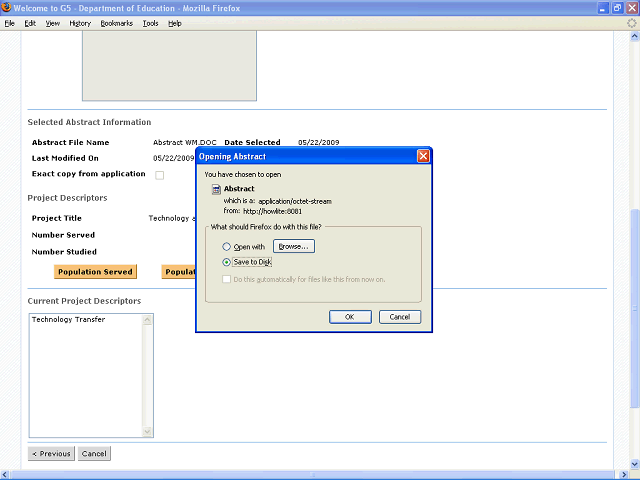The image size is (640, 480).
Task: Select Technology Transfer in descriptors list
Action: pyautogui.click(x=68, y=320)
